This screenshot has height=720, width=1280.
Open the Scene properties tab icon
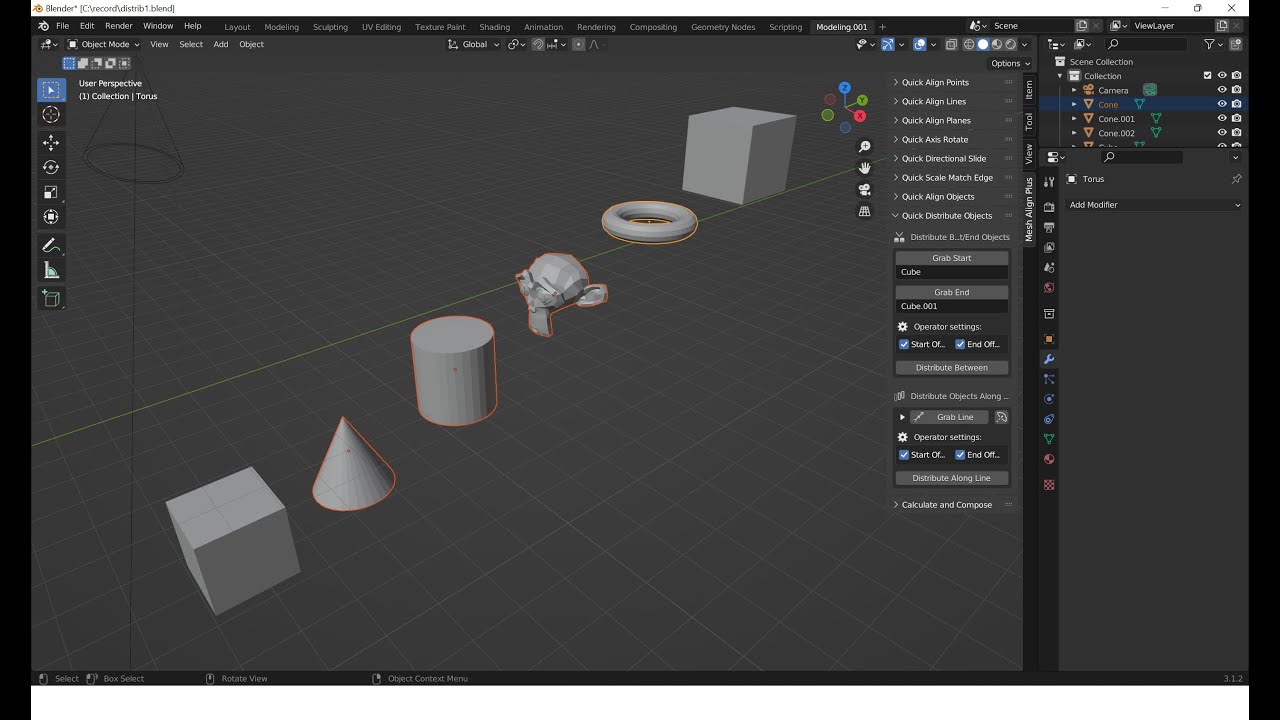1049,267
